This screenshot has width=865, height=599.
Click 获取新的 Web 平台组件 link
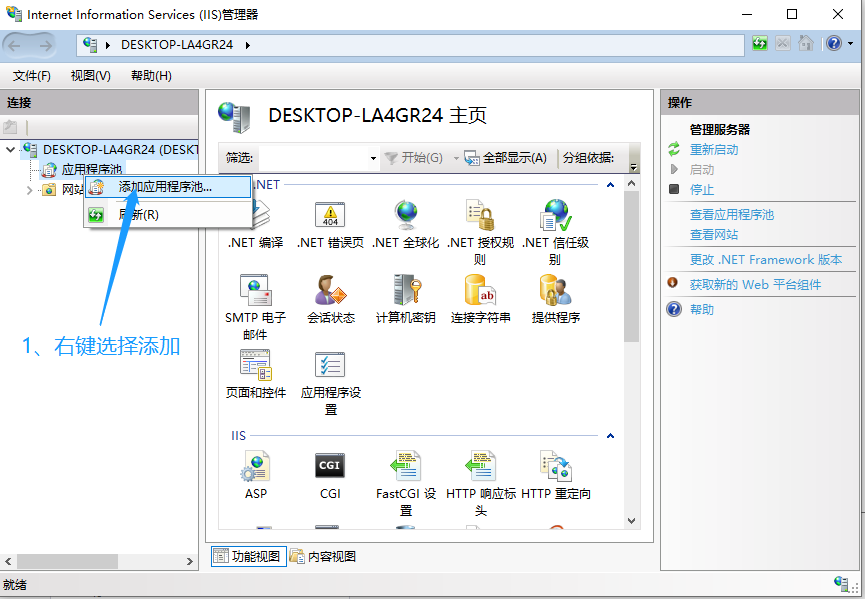click(x=755, y=285)
